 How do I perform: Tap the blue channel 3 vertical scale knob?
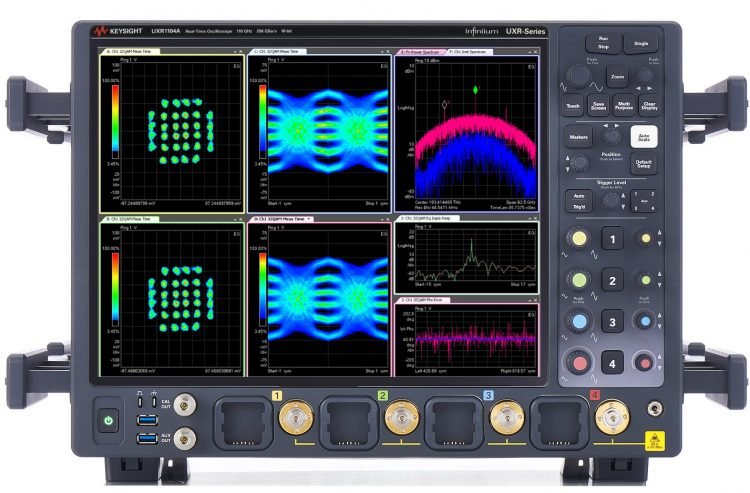[579, 321]
